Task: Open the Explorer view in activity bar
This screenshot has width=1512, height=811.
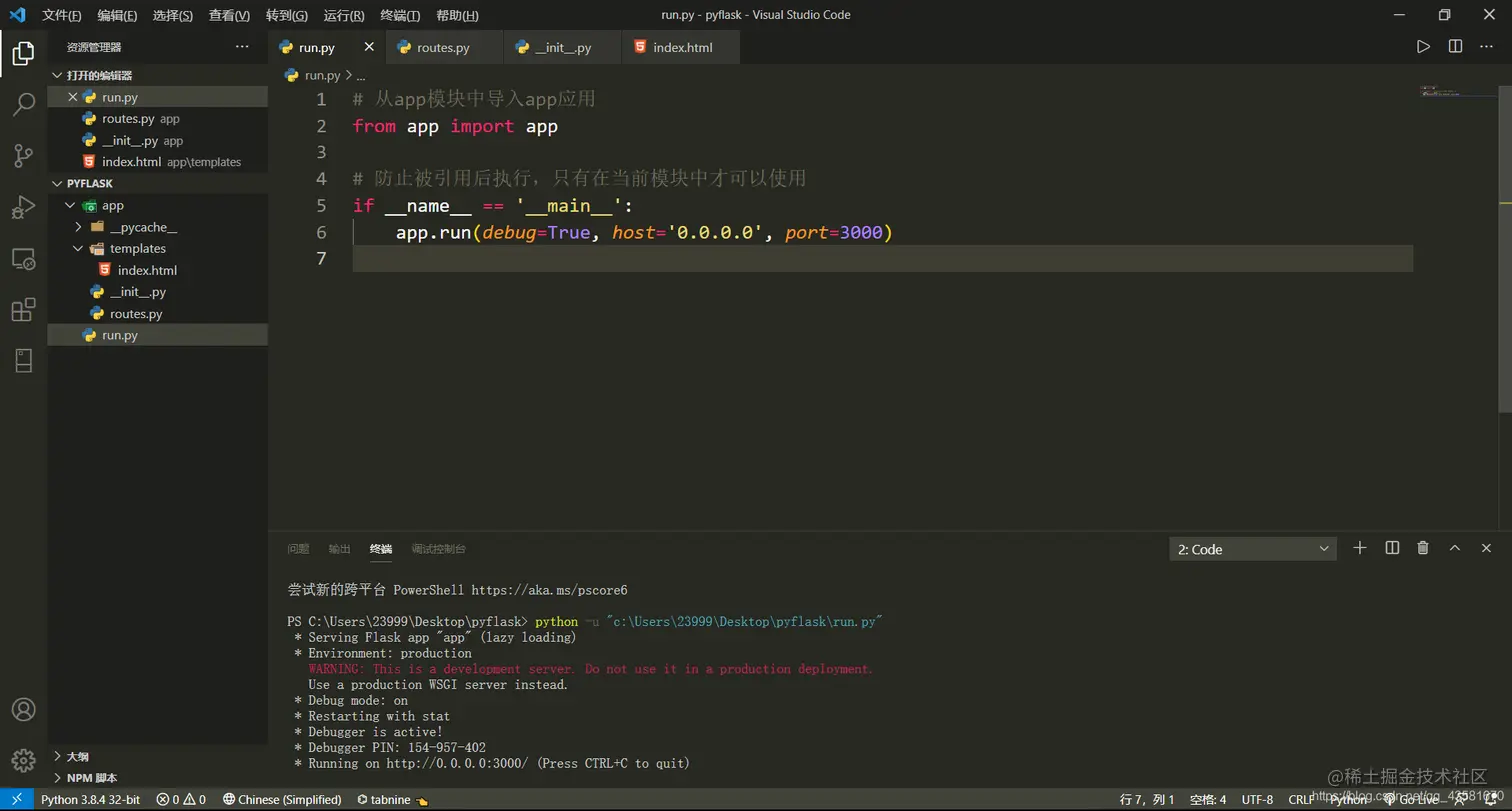Action: 23,53
